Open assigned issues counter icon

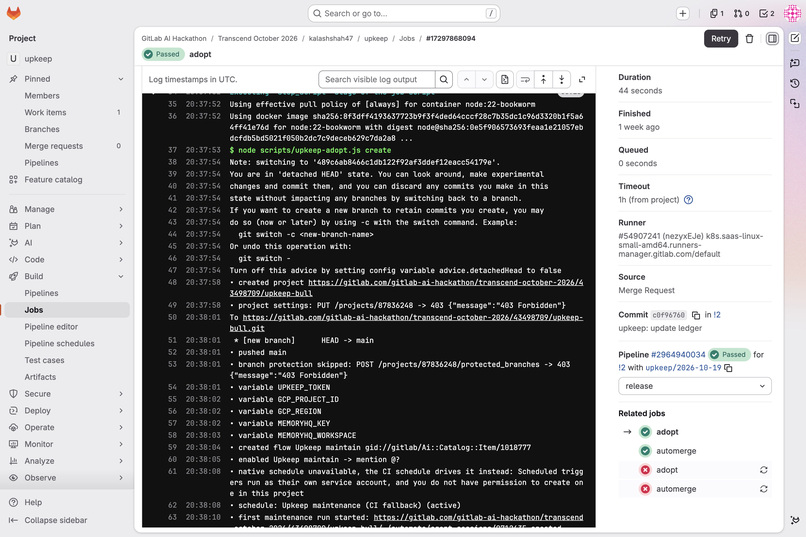(717, 14)
